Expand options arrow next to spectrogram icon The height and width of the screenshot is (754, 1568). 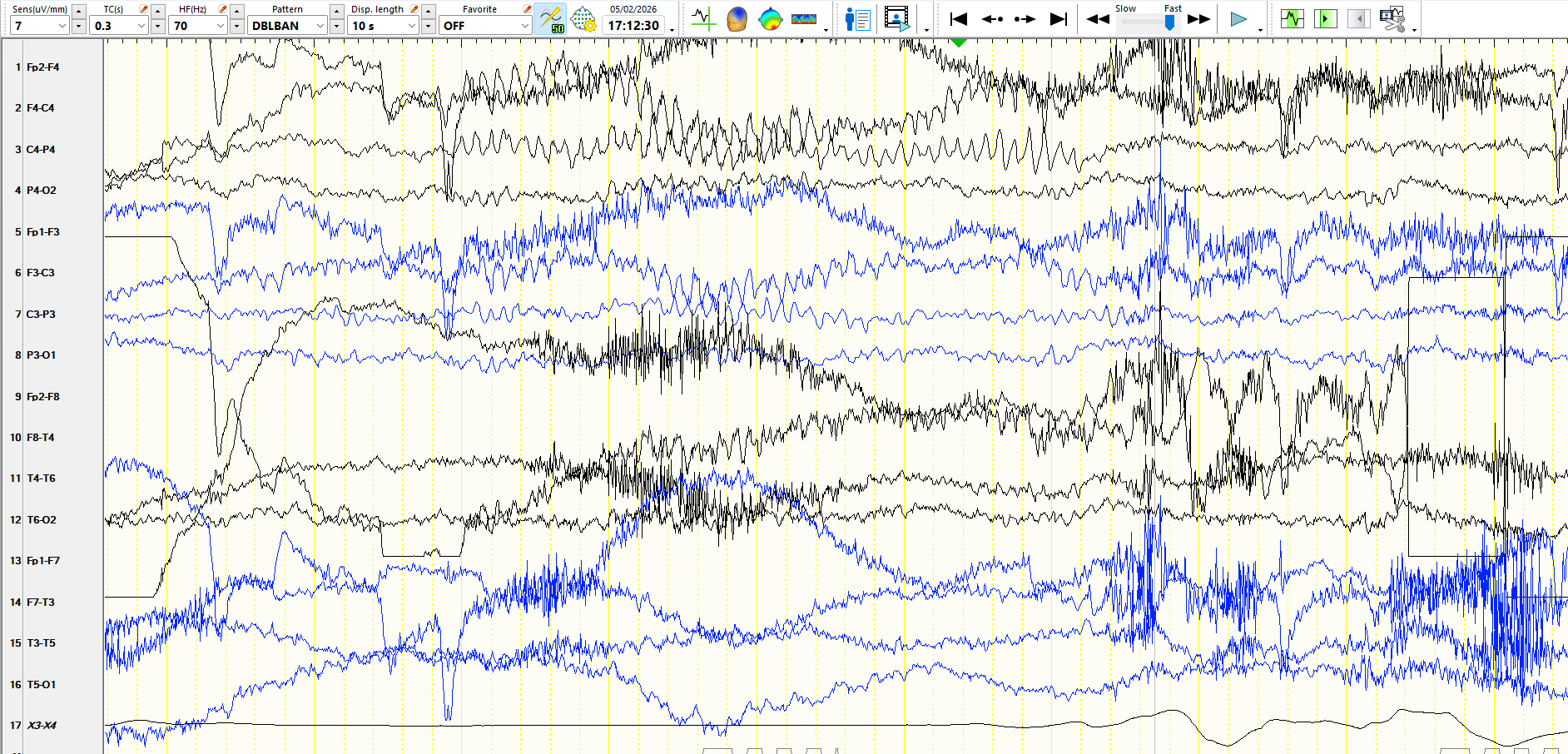point(826,30)
